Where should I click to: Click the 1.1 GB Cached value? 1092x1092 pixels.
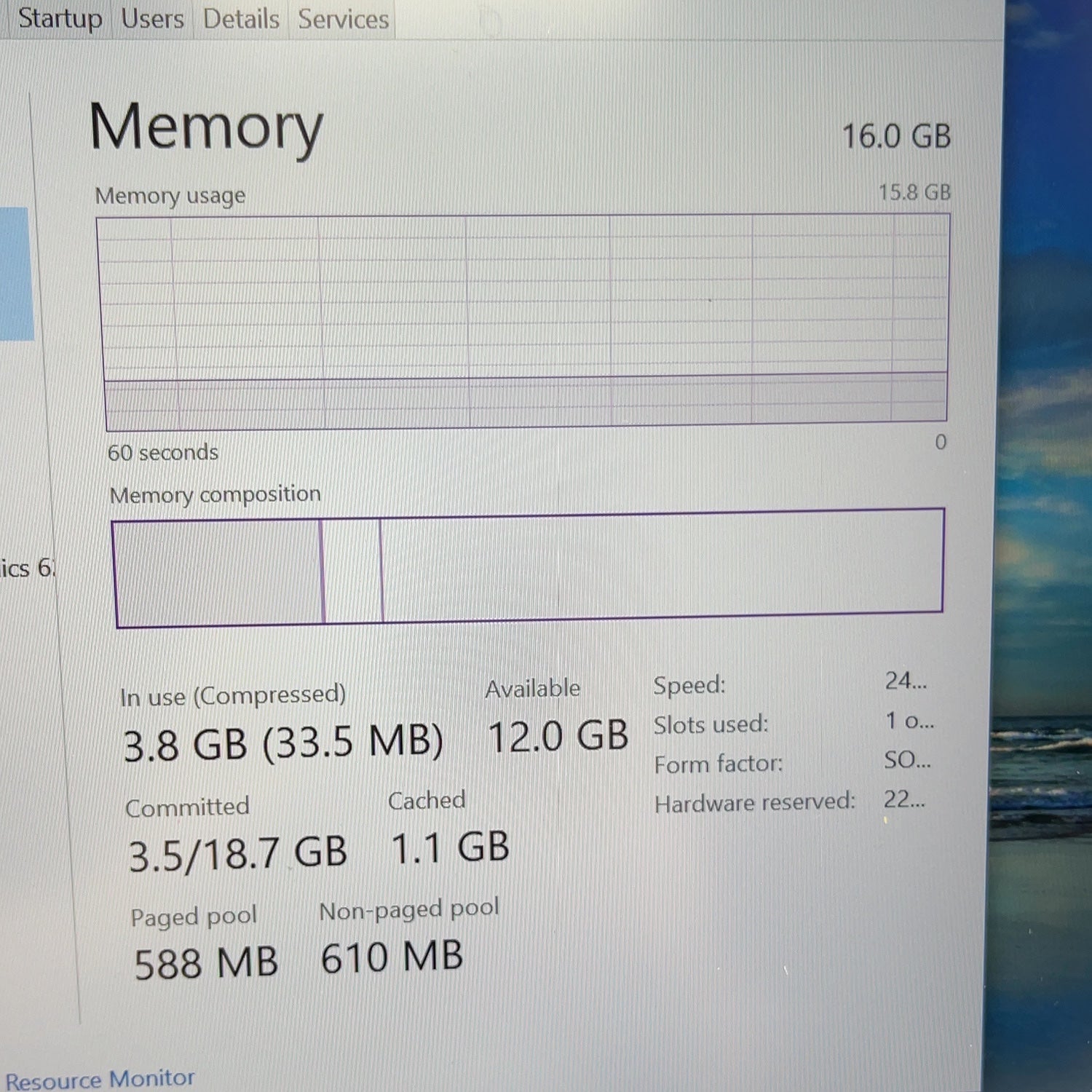coord(450,847)
